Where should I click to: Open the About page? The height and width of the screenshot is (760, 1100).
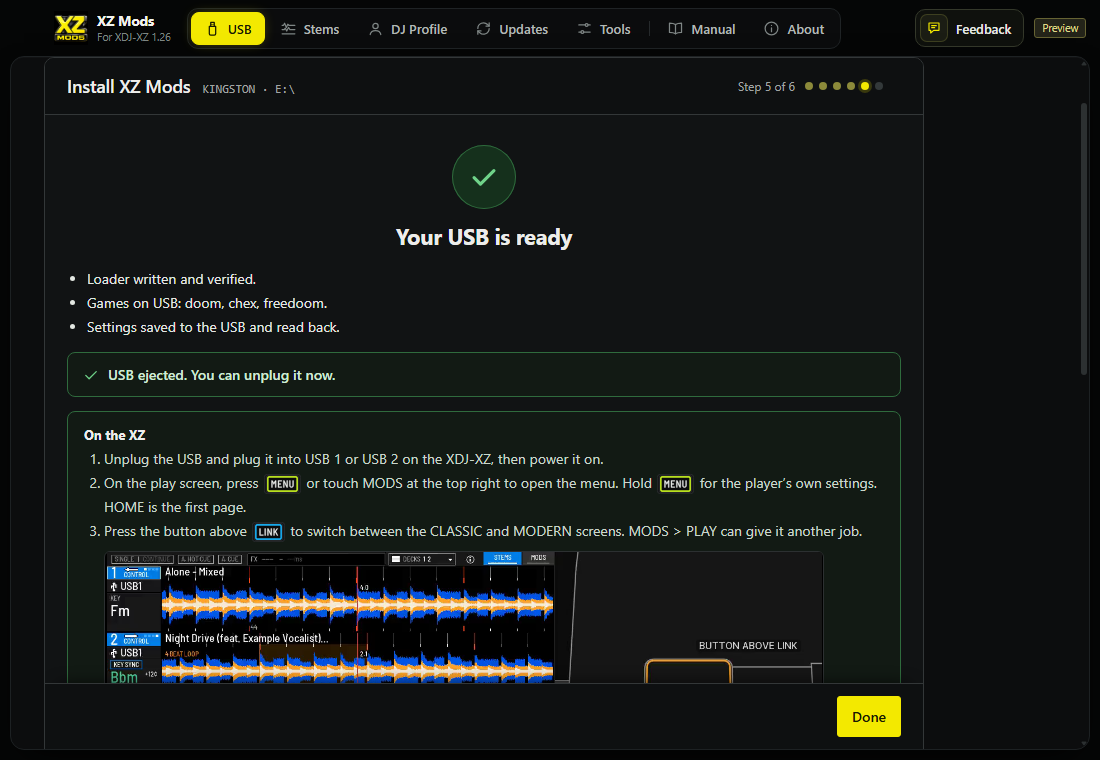pos(794,29)
